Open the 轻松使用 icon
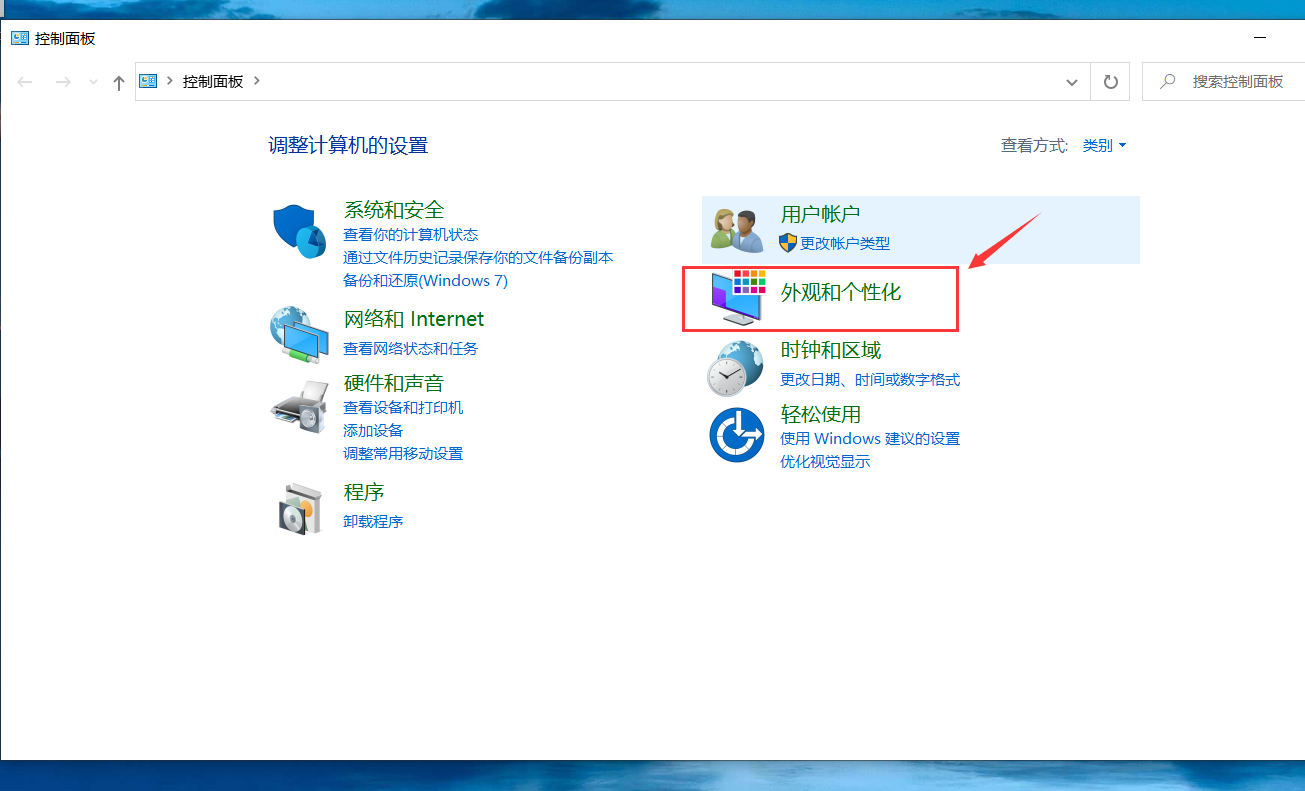The image size is (1305, 791). 737,434
